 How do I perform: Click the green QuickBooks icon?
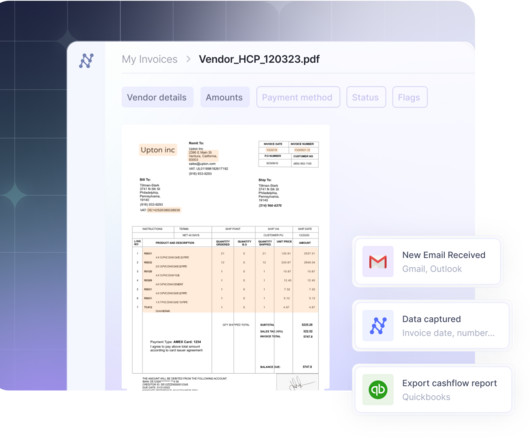pos(378,390)
